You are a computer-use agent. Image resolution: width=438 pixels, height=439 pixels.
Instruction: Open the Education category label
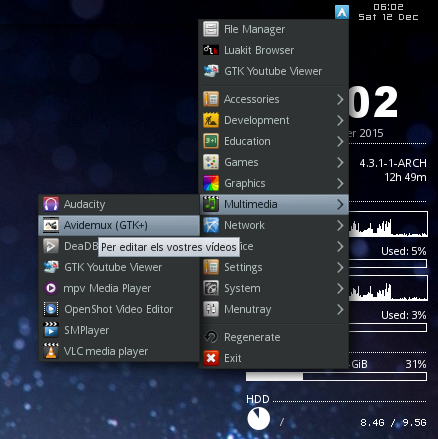(247, 141)
